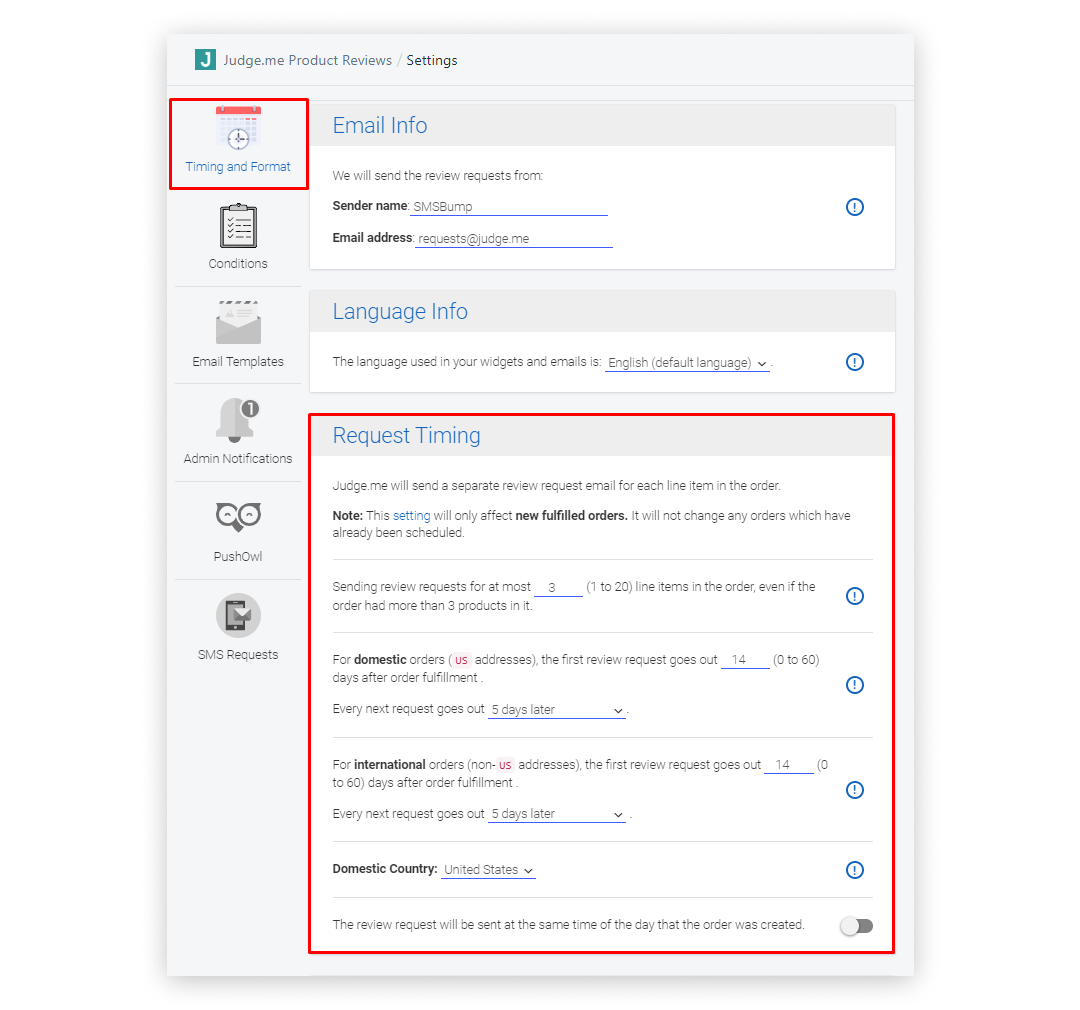Click the info icon in Language Info
This screenshot has height=1010, width=1080.
coord(855,362)
